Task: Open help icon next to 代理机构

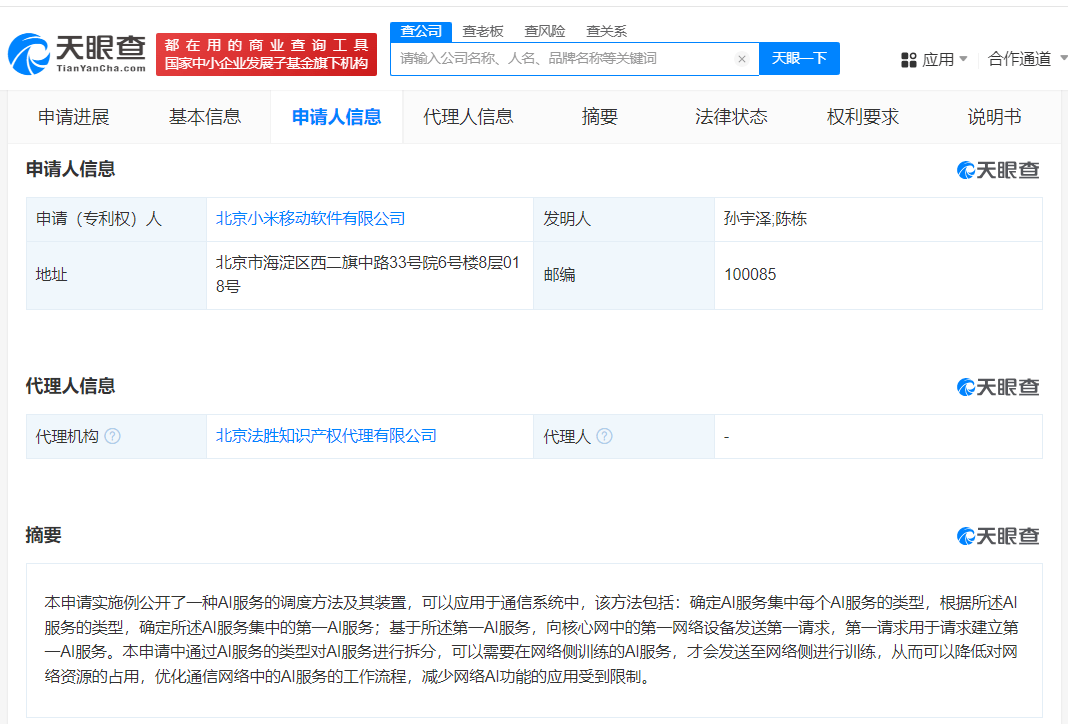Action: (x=112, y=436)
